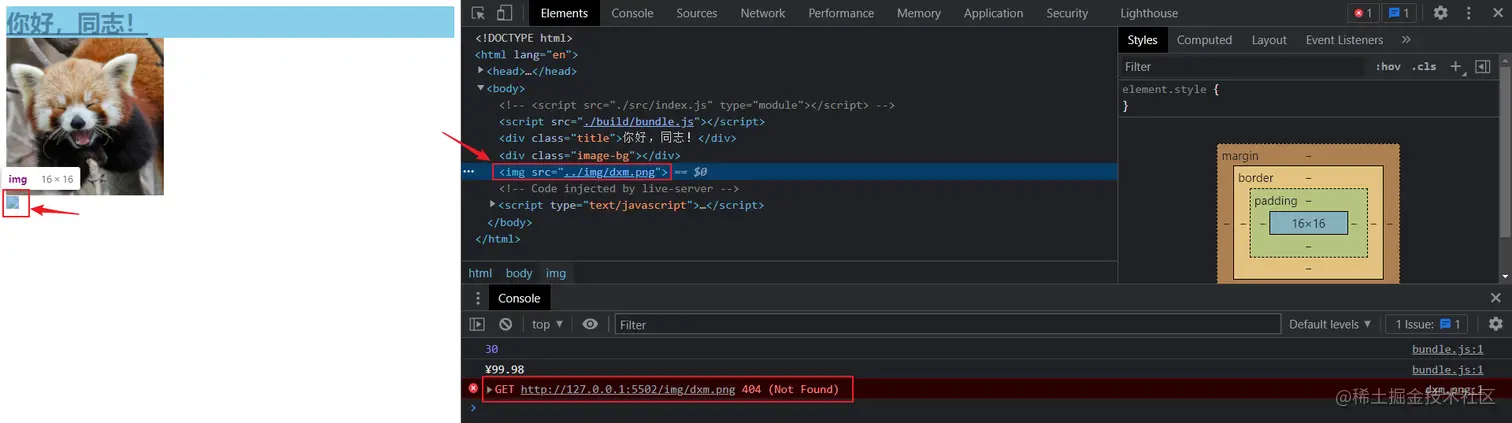Focus the console Filter field

[947, 324]
